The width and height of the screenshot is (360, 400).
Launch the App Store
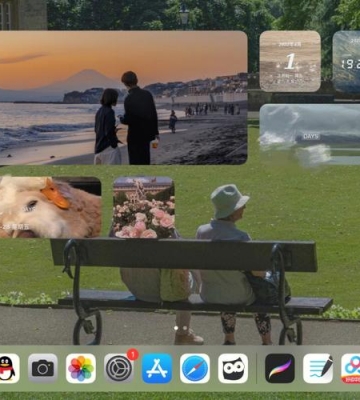[157, 368]
